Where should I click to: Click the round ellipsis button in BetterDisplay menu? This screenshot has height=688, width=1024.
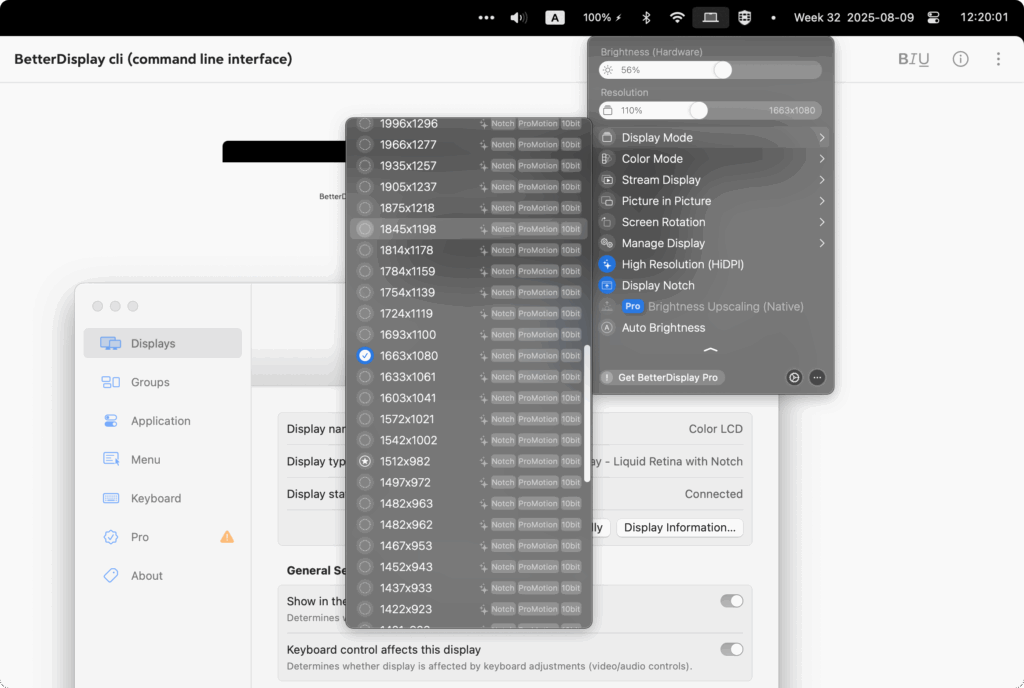[x=817, y=377]
